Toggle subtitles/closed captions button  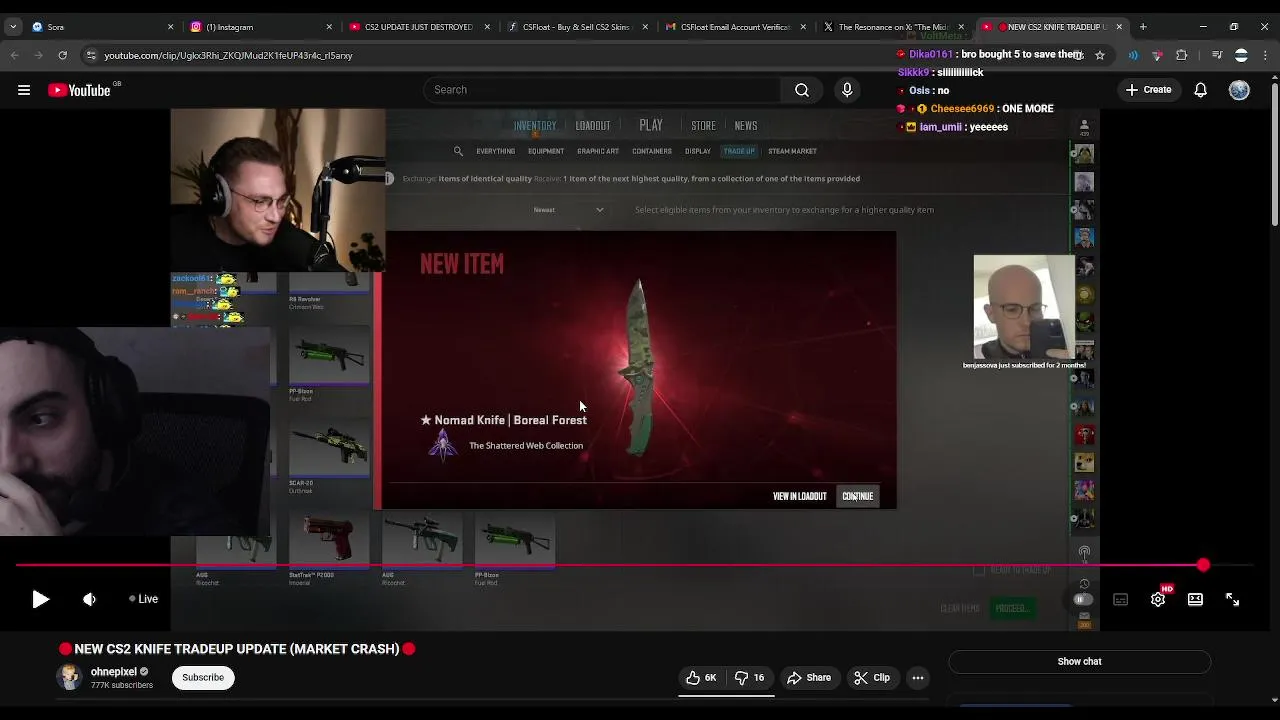click(1121, 599)
